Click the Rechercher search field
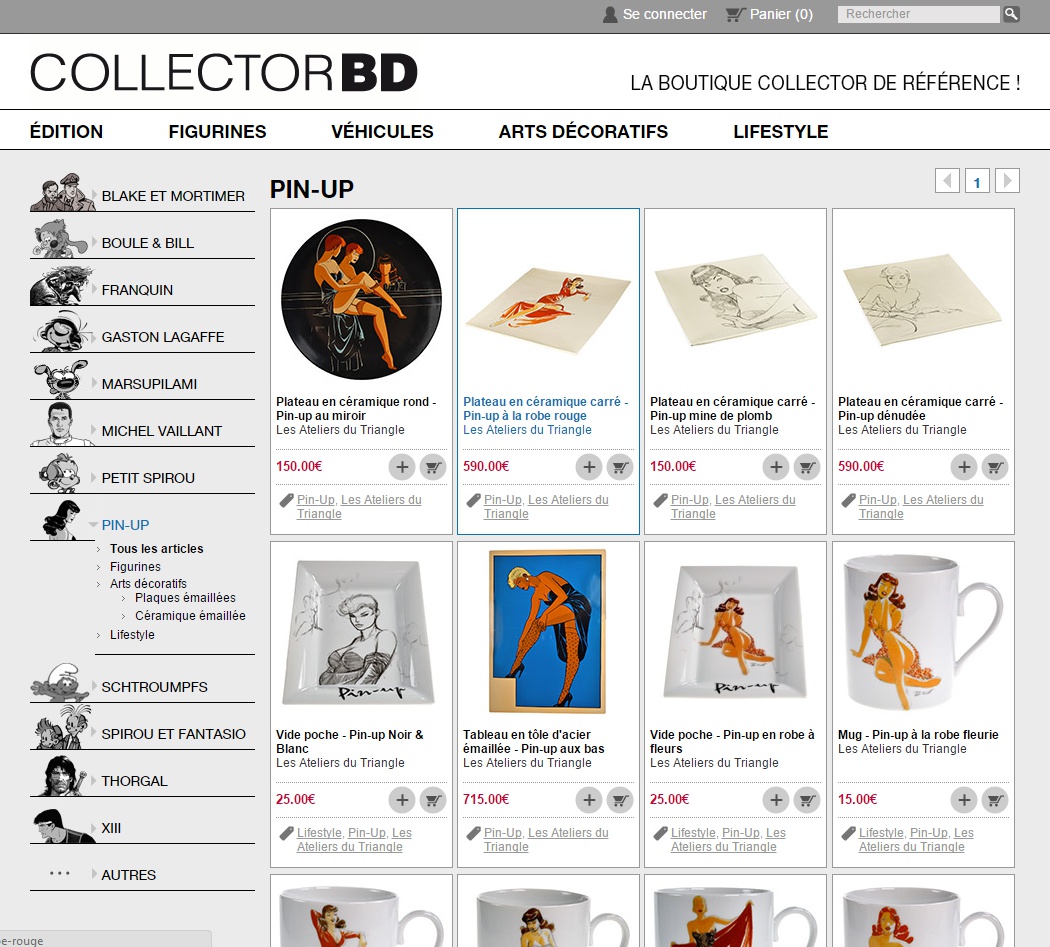 point(919,14)
